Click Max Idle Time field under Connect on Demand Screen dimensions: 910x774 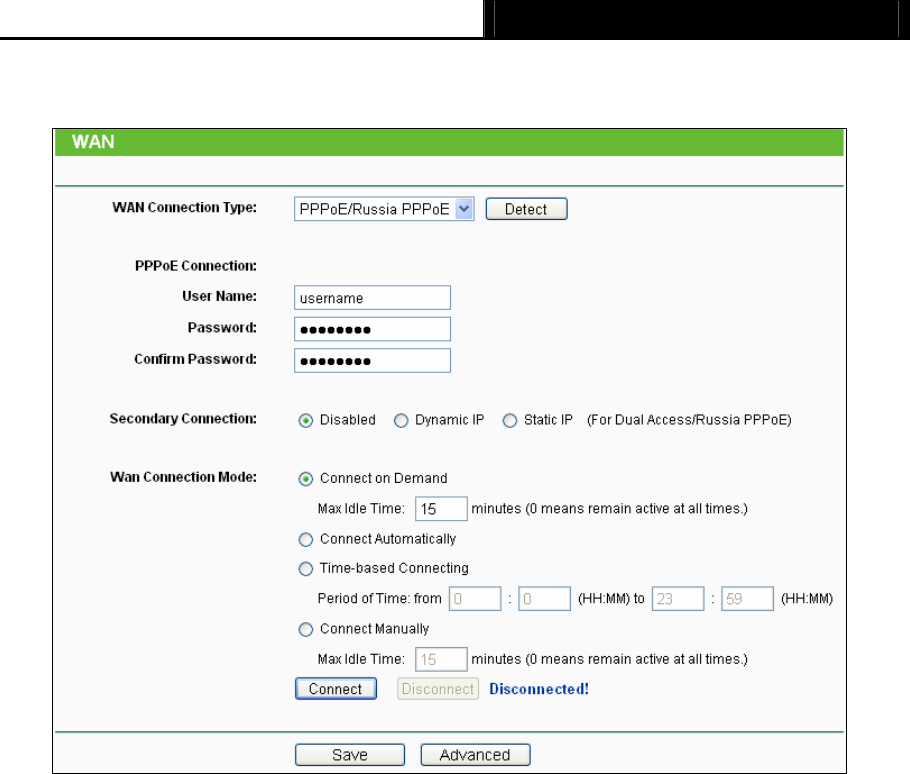441,509
